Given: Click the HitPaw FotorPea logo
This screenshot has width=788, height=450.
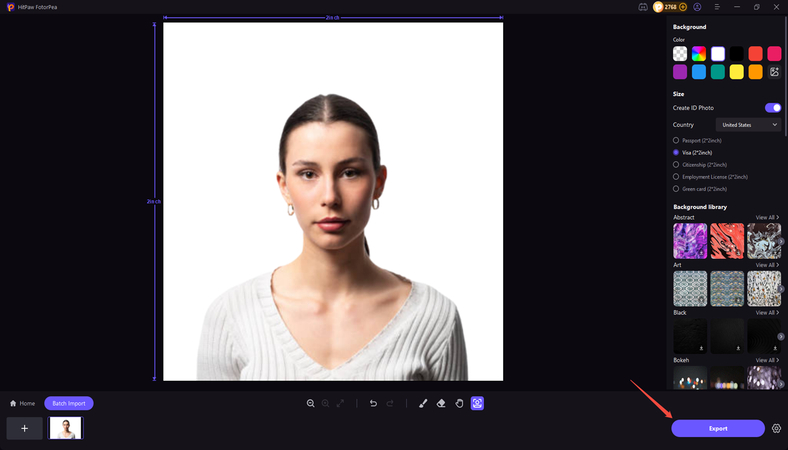Looking at the screenshot, I should tap(11, 7).
